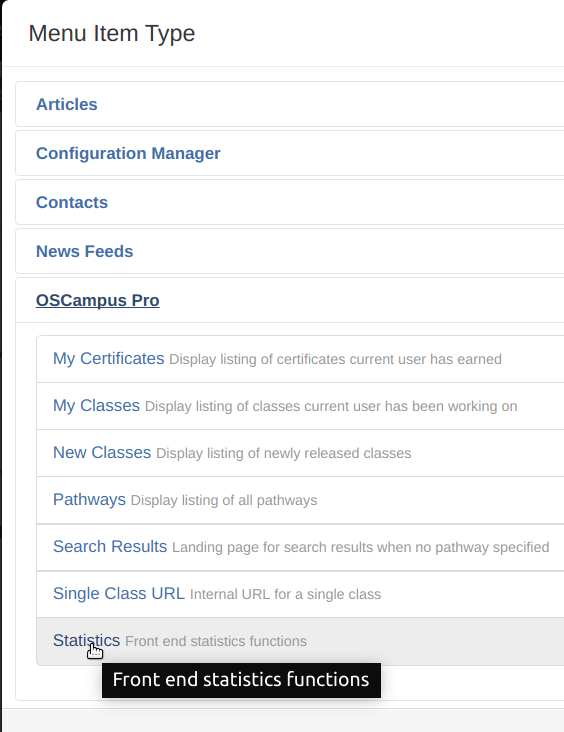Select the Statistics menu item type
564x732 pixels.
[86, 640]
